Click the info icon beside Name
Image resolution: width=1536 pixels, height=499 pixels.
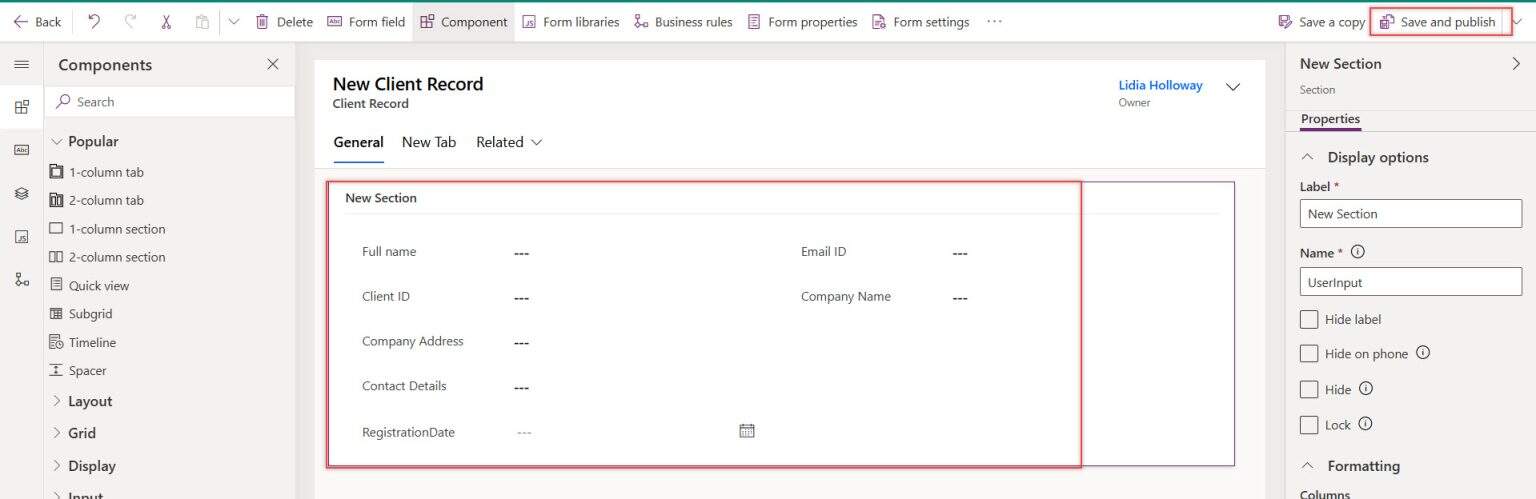tap(1357, 252)
